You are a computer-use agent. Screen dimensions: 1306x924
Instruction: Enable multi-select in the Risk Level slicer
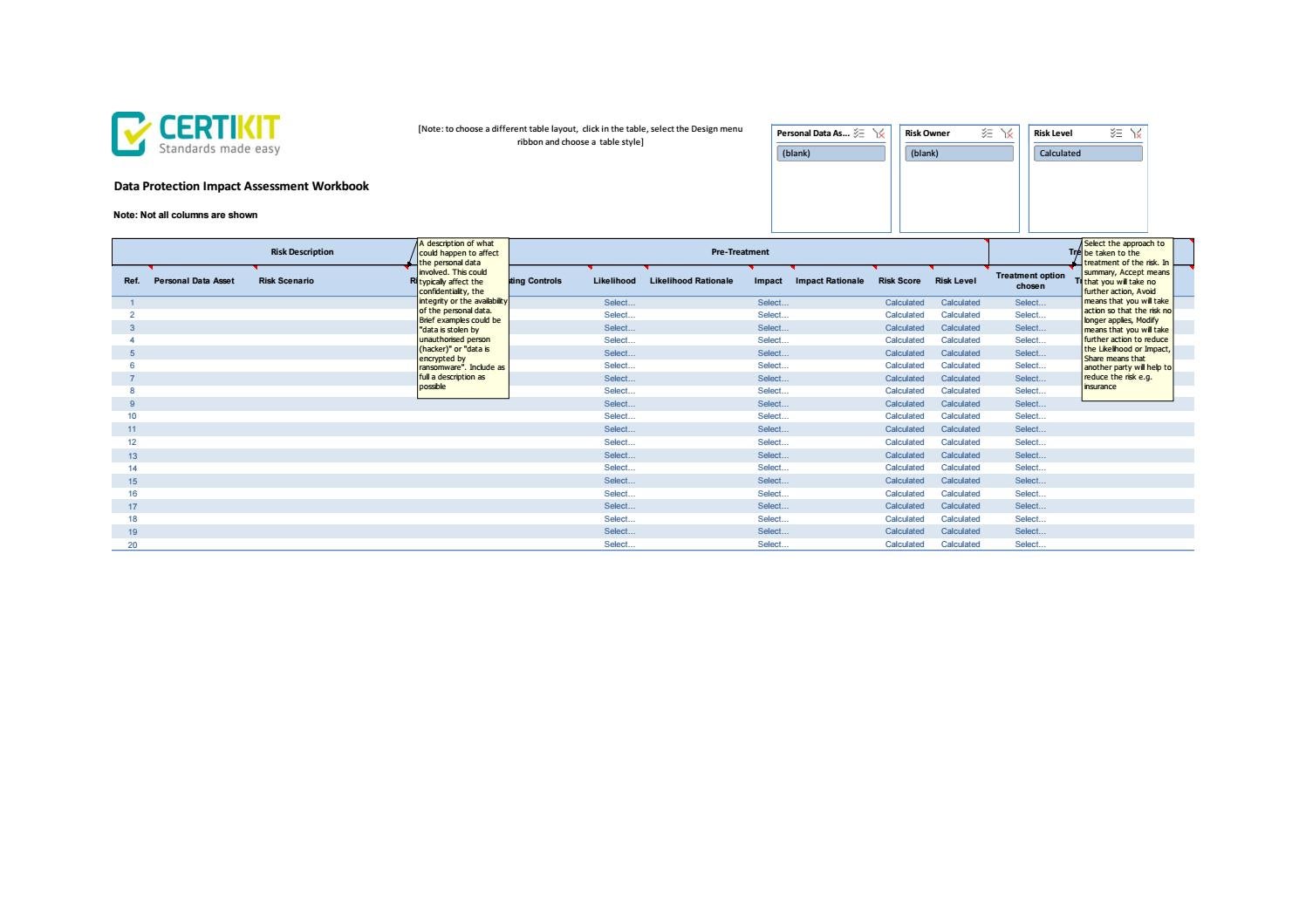[1114, 133]
